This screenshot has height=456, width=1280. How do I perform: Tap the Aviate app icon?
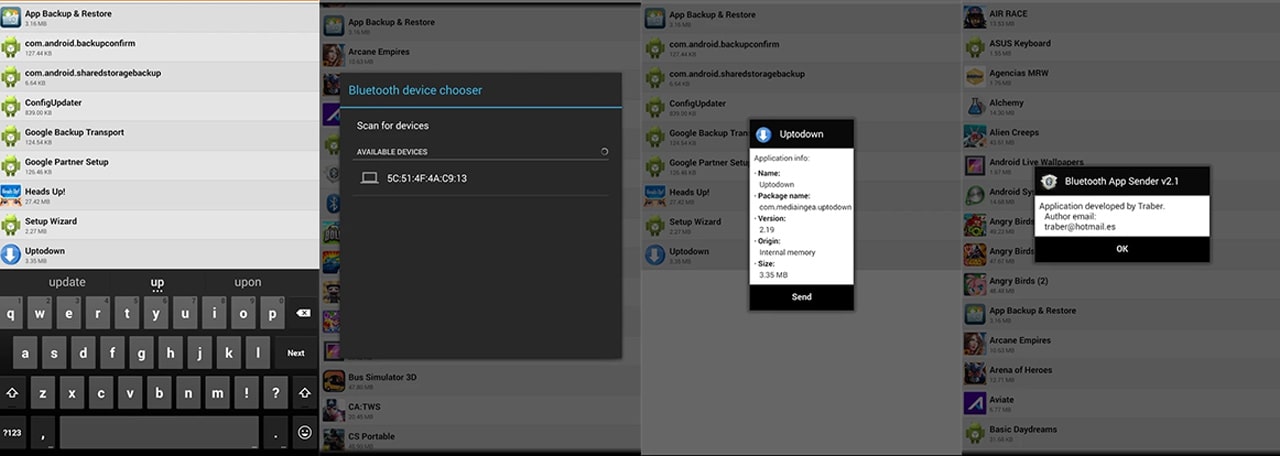click(975, 403)
